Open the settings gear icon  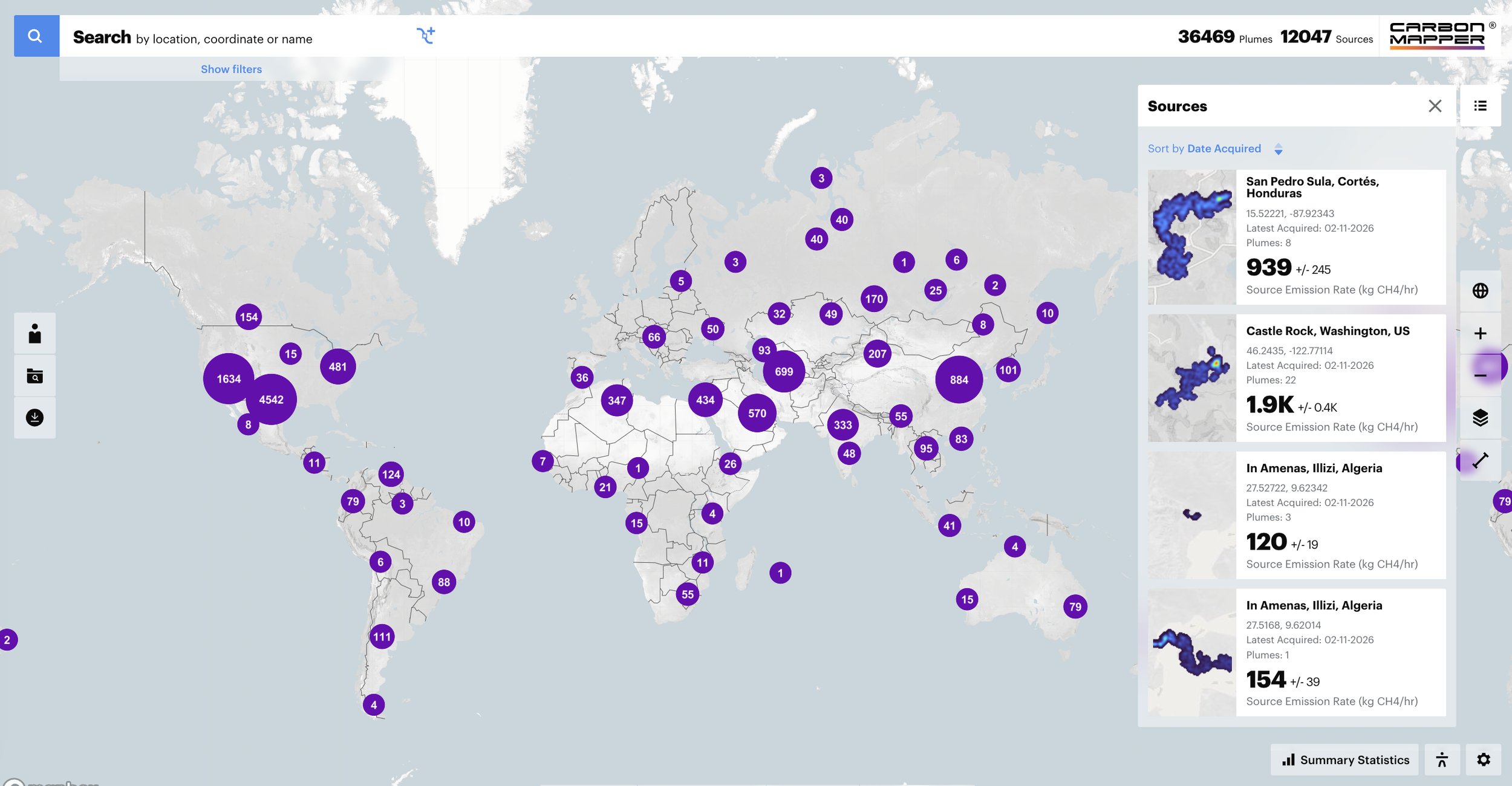[1483, 760]
